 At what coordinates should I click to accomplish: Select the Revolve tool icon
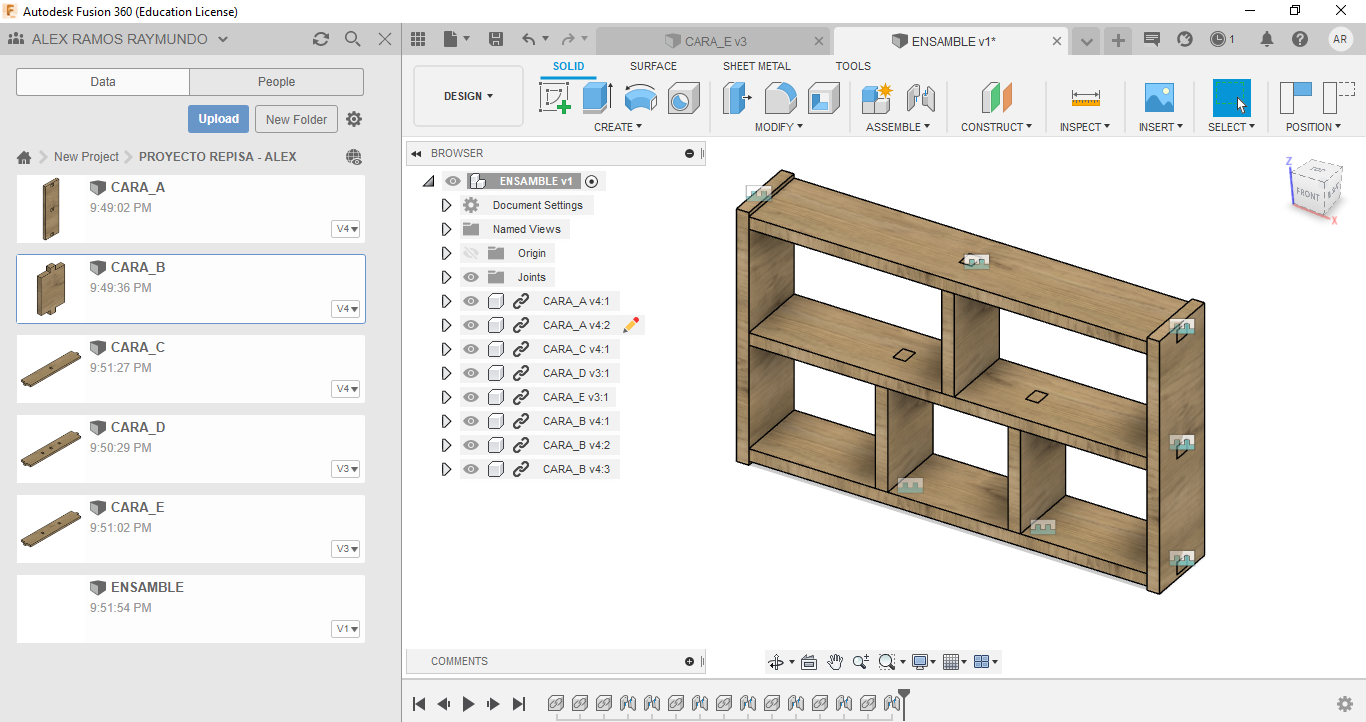(x=640, y=98)
